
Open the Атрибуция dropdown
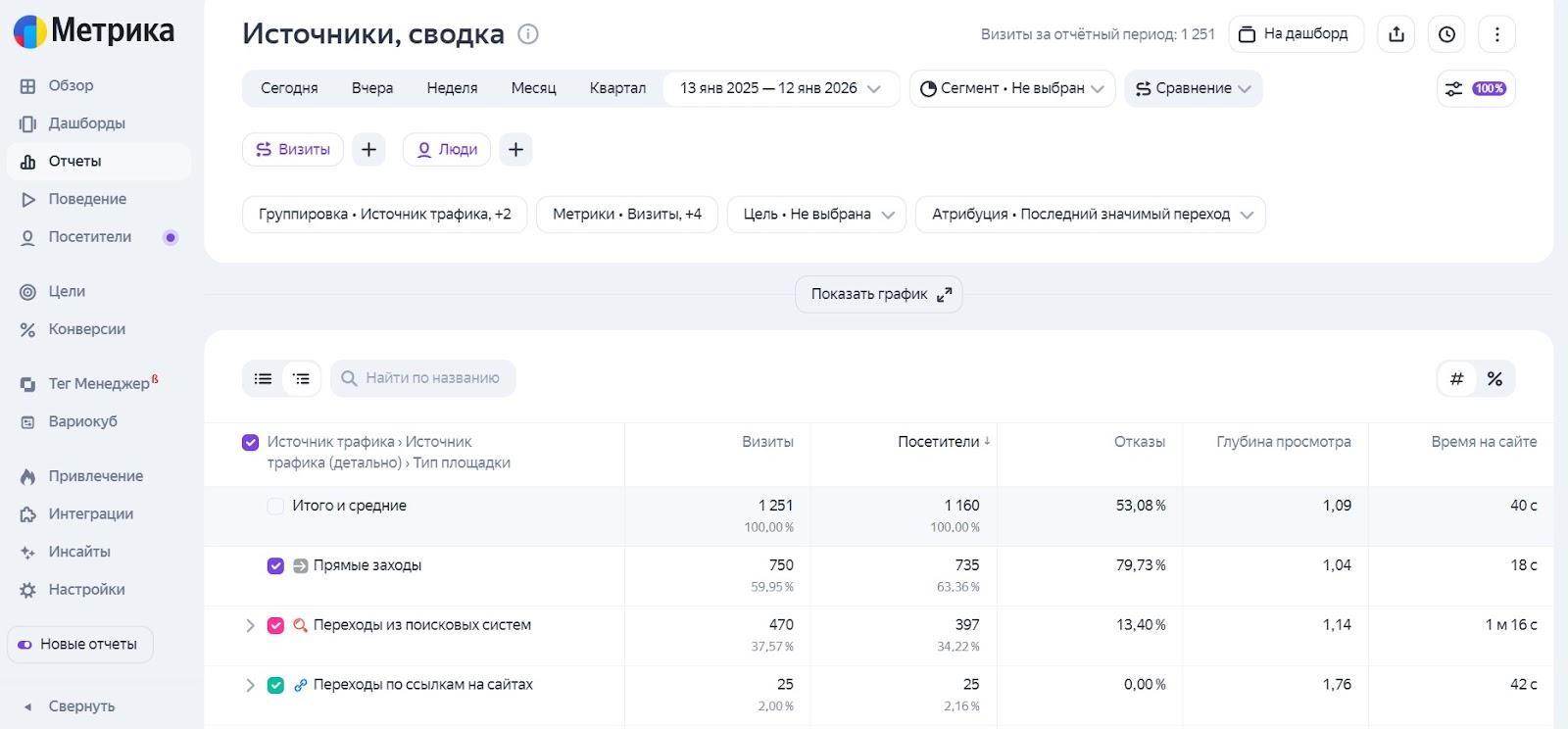coord(1090,215)
